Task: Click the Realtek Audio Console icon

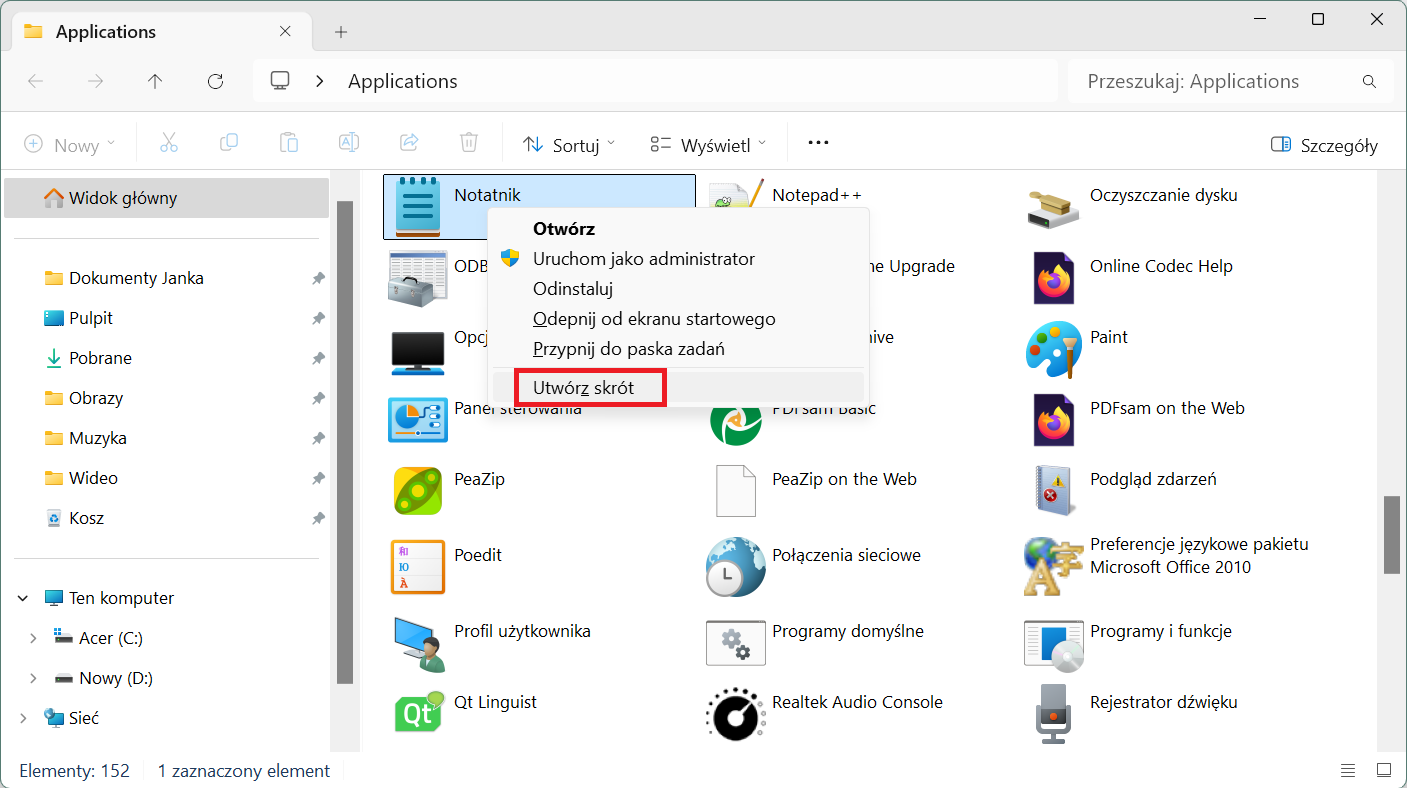Action: (735, 714)
